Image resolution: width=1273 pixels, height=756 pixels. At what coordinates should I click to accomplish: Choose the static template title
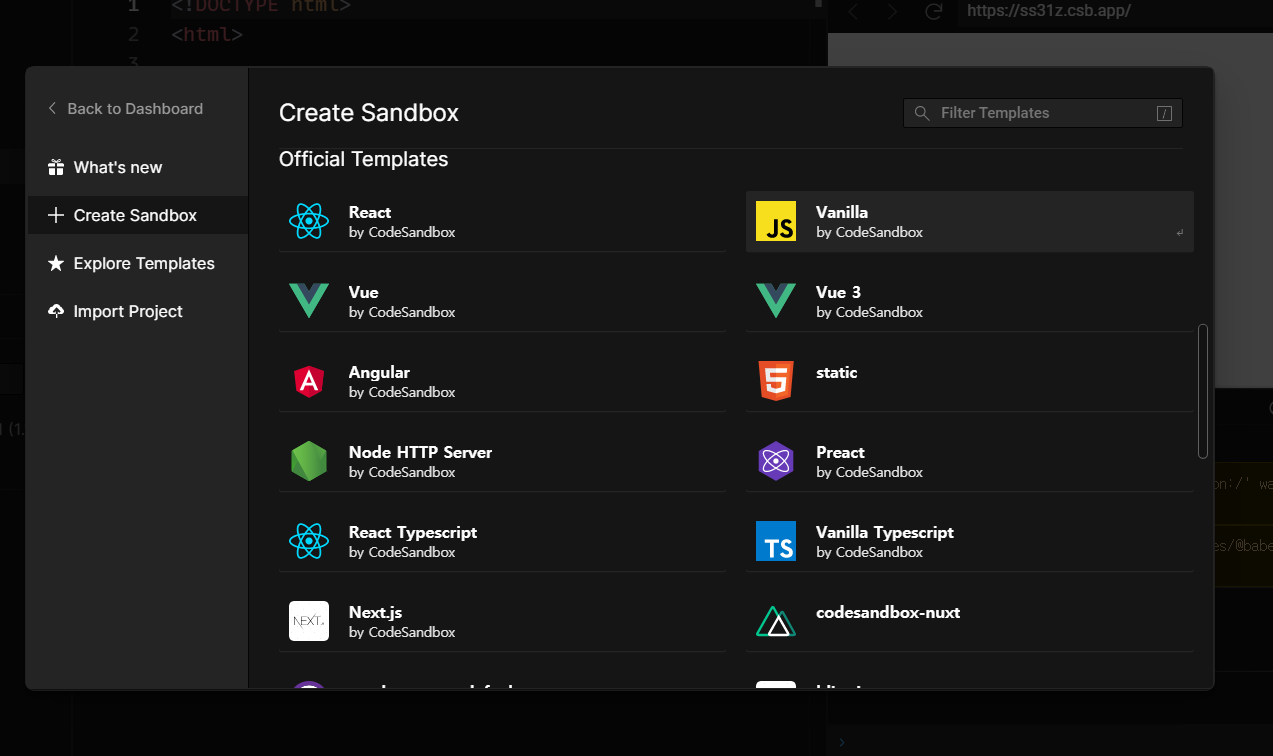(837, 372)
